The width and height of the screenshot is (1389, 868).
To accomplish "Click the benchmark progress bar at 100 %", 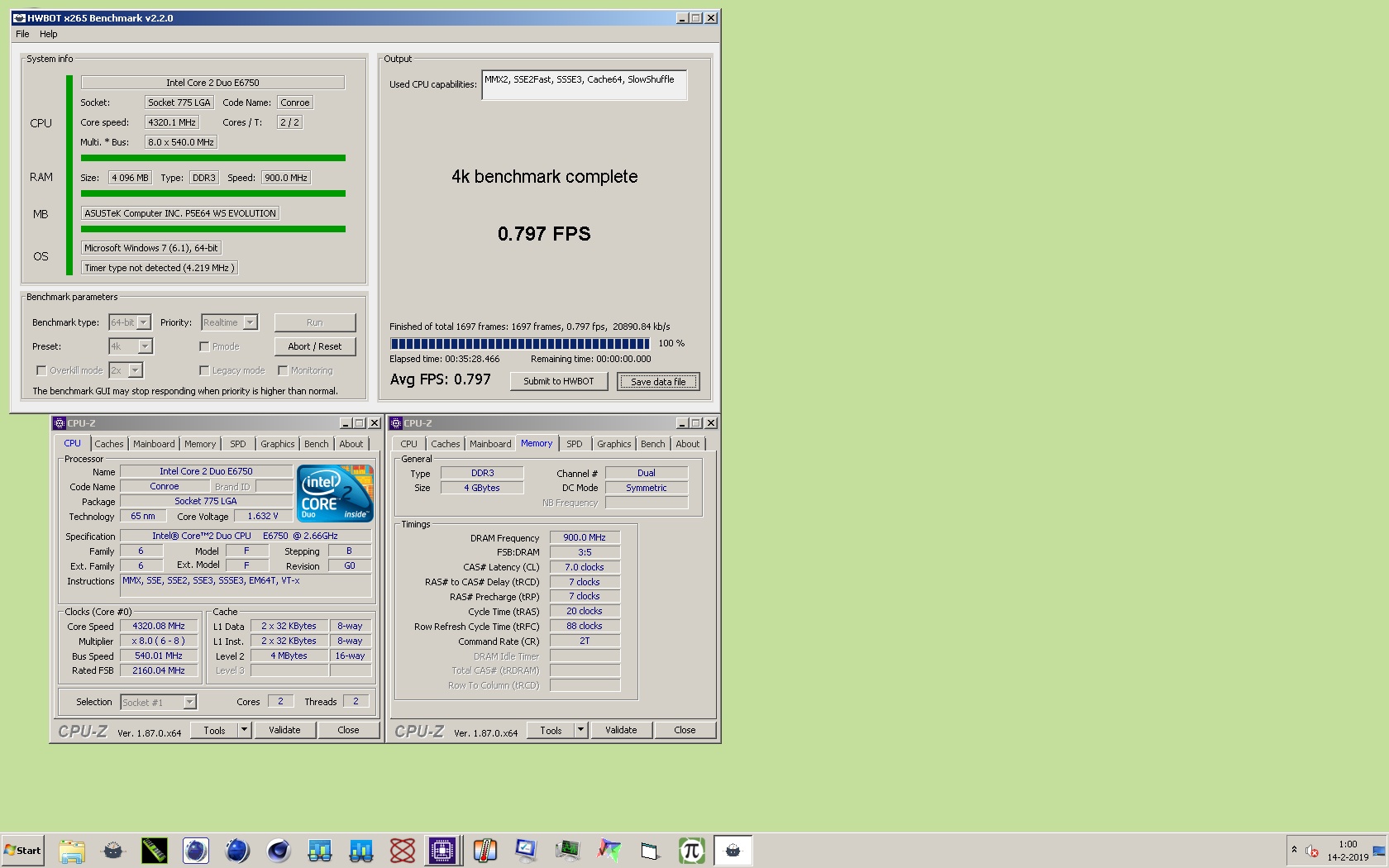I will coord(520,343).
